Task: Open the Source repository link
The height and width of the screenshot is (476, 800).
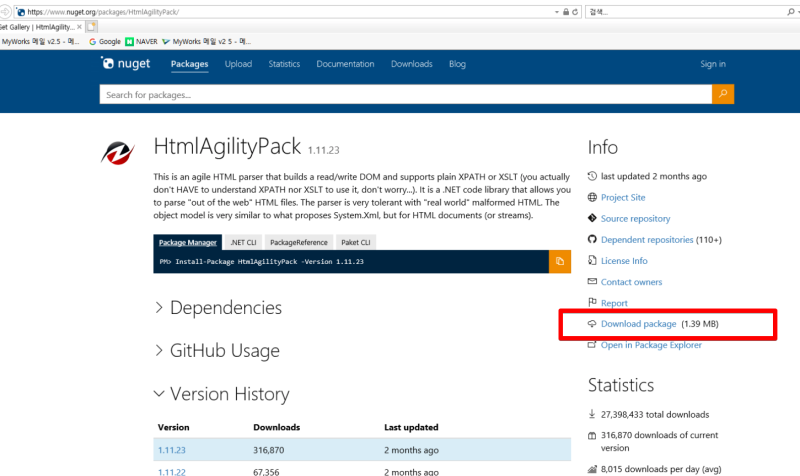Action: (x=635, y=218)
